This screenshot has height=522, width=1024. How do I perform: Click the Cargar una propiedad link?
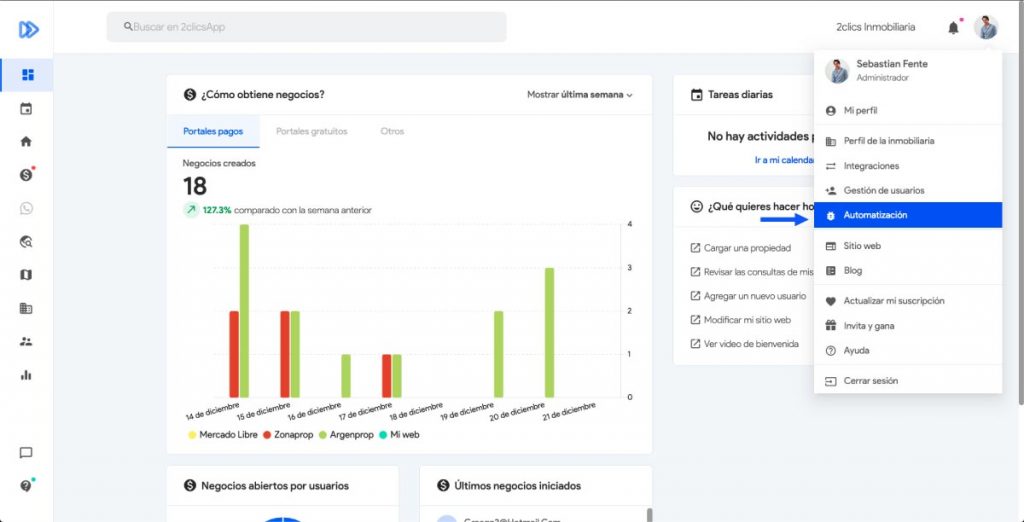click(741, 248)
